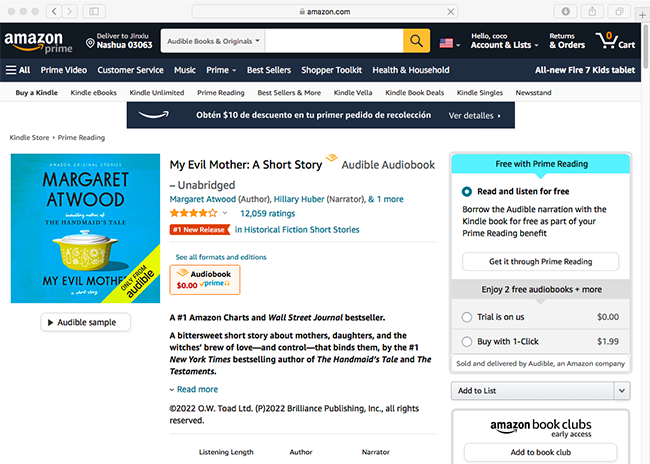Reload the page in the address bar
The width and height of the screenshot is (650, 464).
click(x=450, y=11)
